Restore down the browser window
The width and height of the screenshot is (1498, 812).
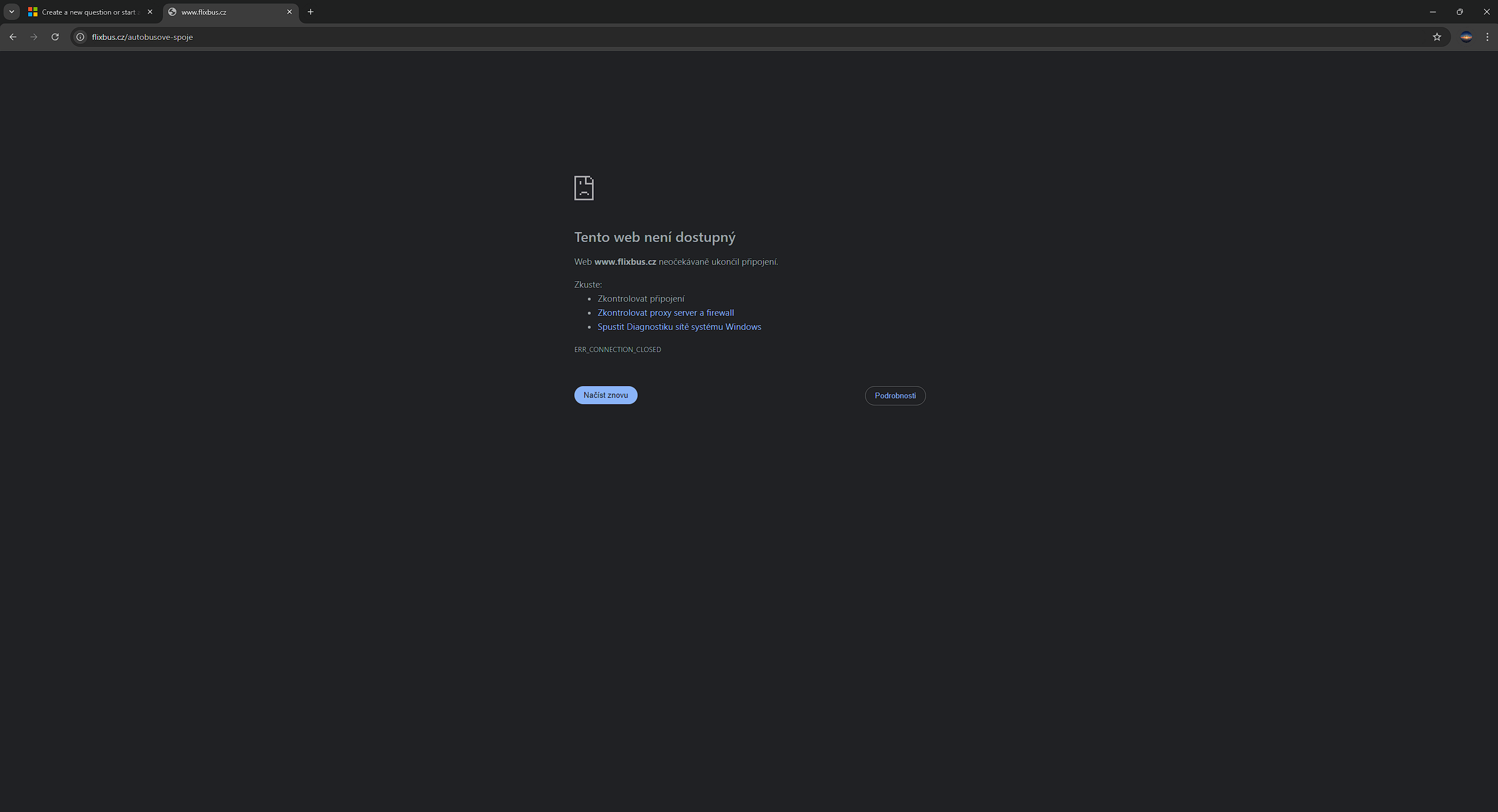click(1459, 12)
